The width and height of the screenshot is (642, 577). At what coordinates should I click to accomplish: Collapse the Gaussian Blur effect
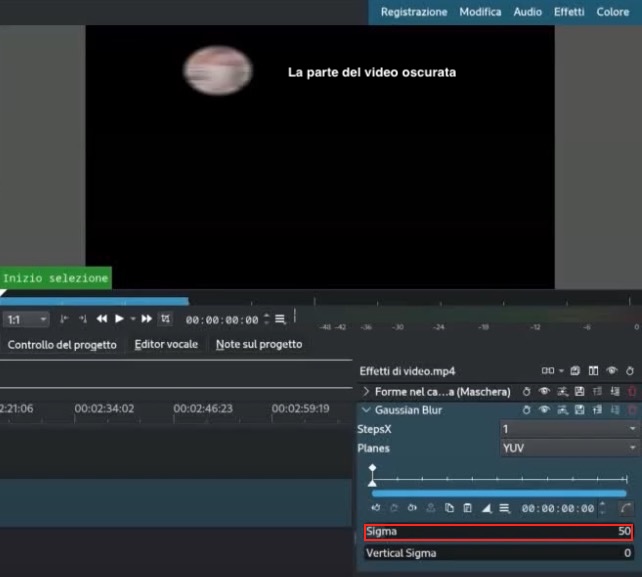click(x=366, y=410)
